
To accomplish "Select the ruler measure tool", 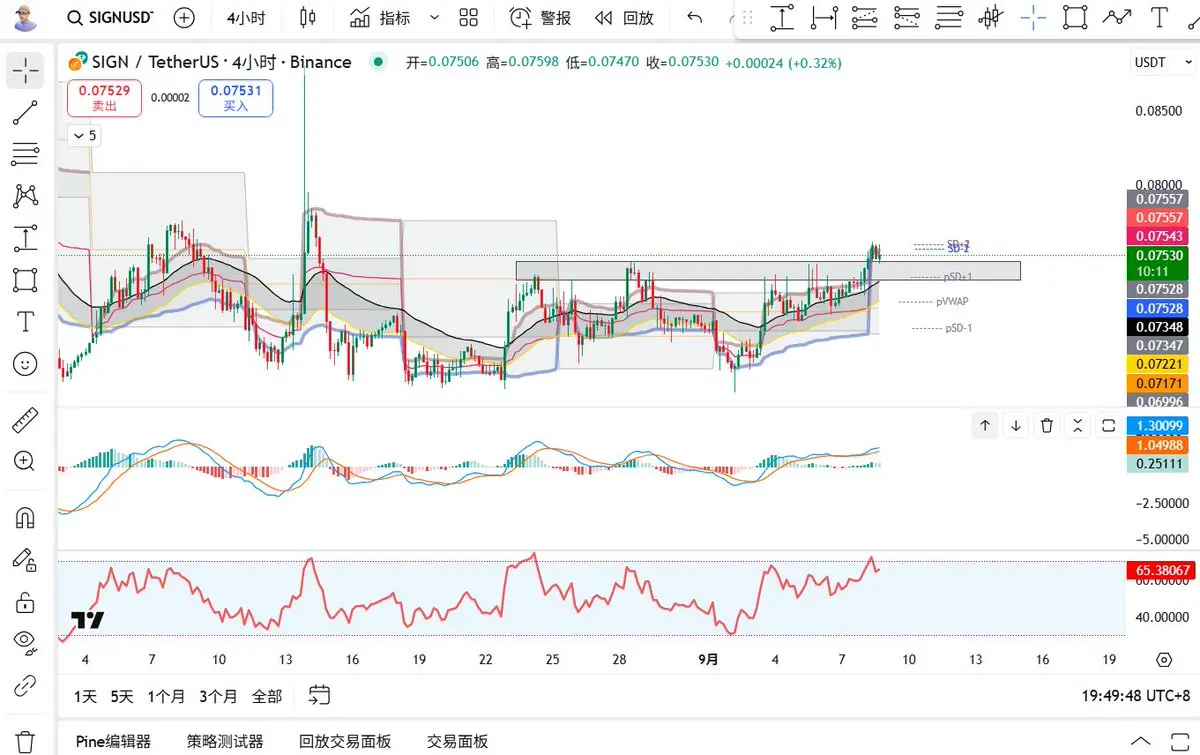I will (26, 420).
